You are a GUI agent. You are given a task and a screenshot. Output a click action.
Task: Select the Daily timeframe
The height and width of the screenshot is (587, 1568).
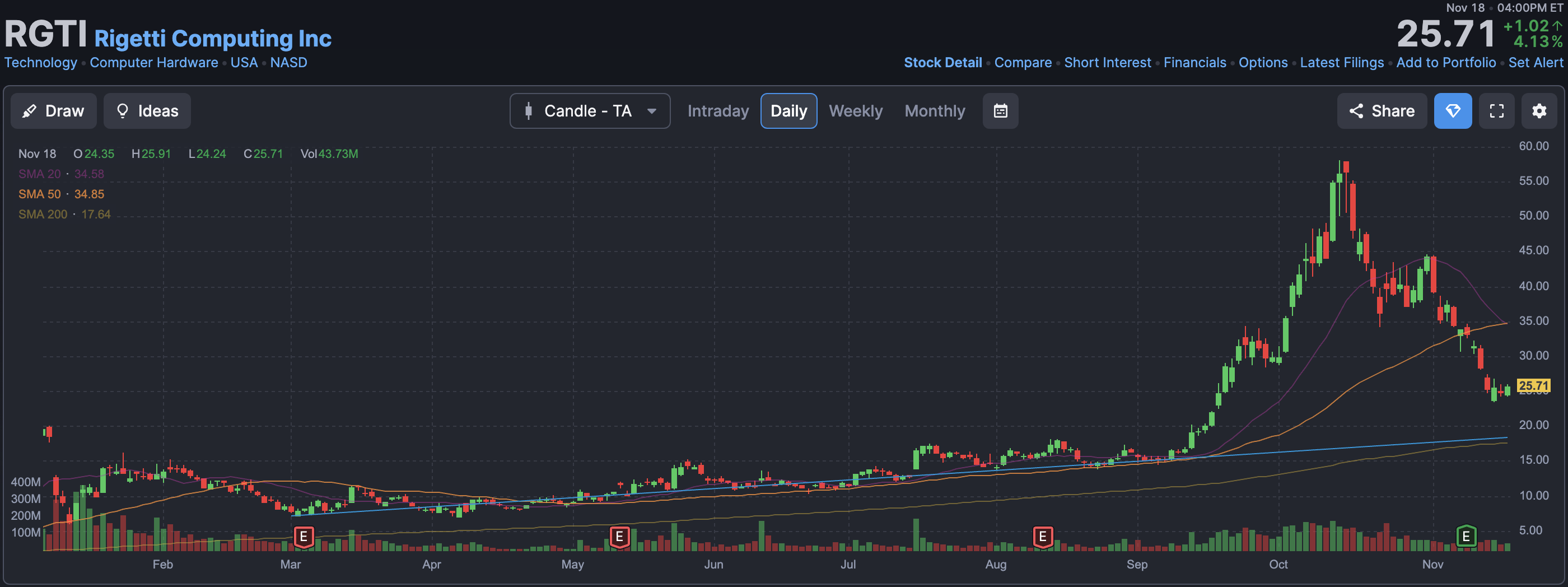(789, 111)
